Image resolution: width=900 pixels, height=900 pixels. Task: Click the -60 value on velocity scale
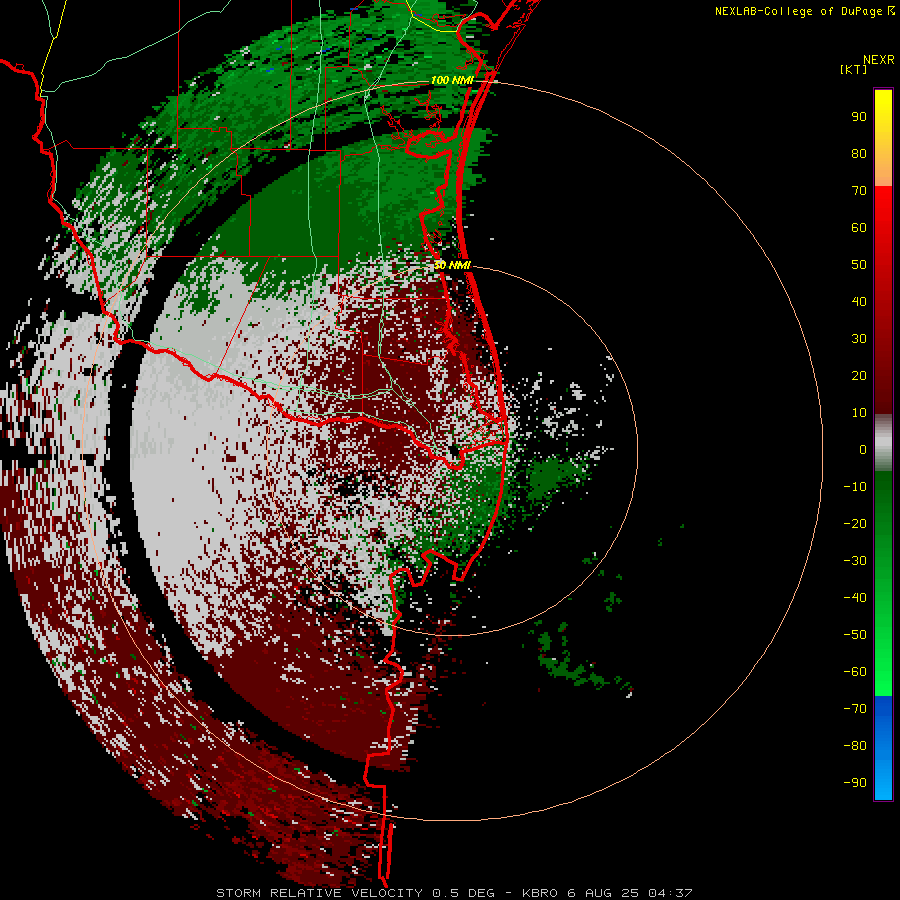(855, 672)
